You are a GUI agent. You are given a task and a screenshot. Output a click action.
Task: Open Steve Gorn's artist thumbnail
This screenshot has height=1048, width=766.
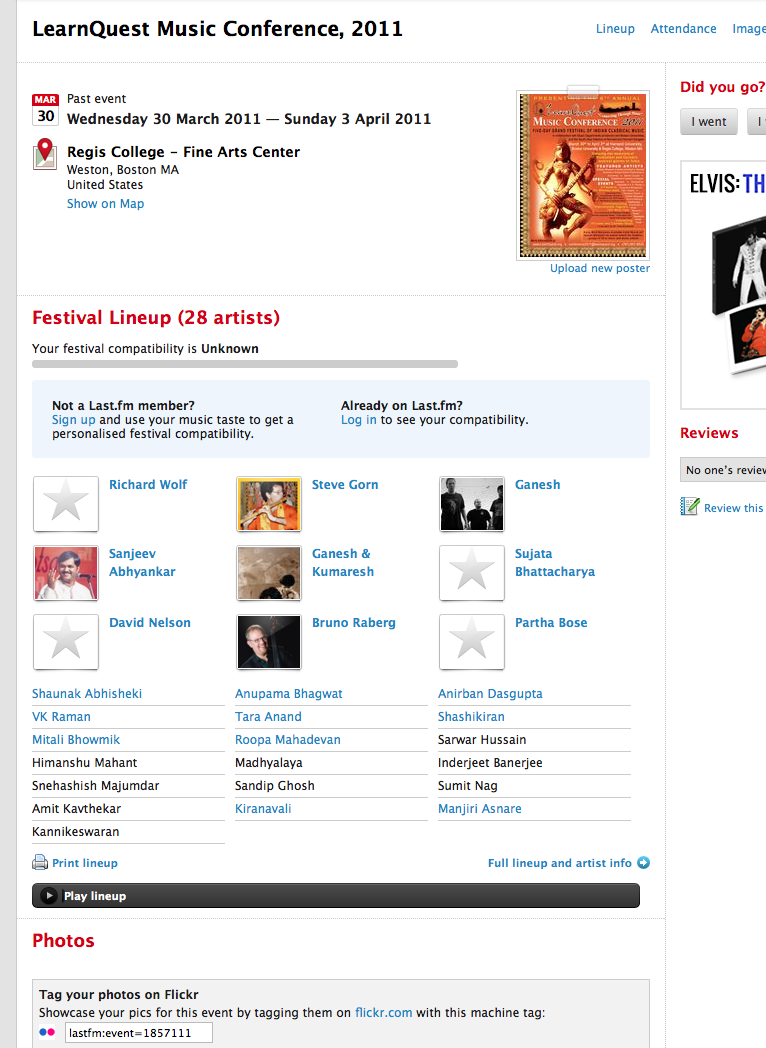pyautogui.click(x=269, y=503)
